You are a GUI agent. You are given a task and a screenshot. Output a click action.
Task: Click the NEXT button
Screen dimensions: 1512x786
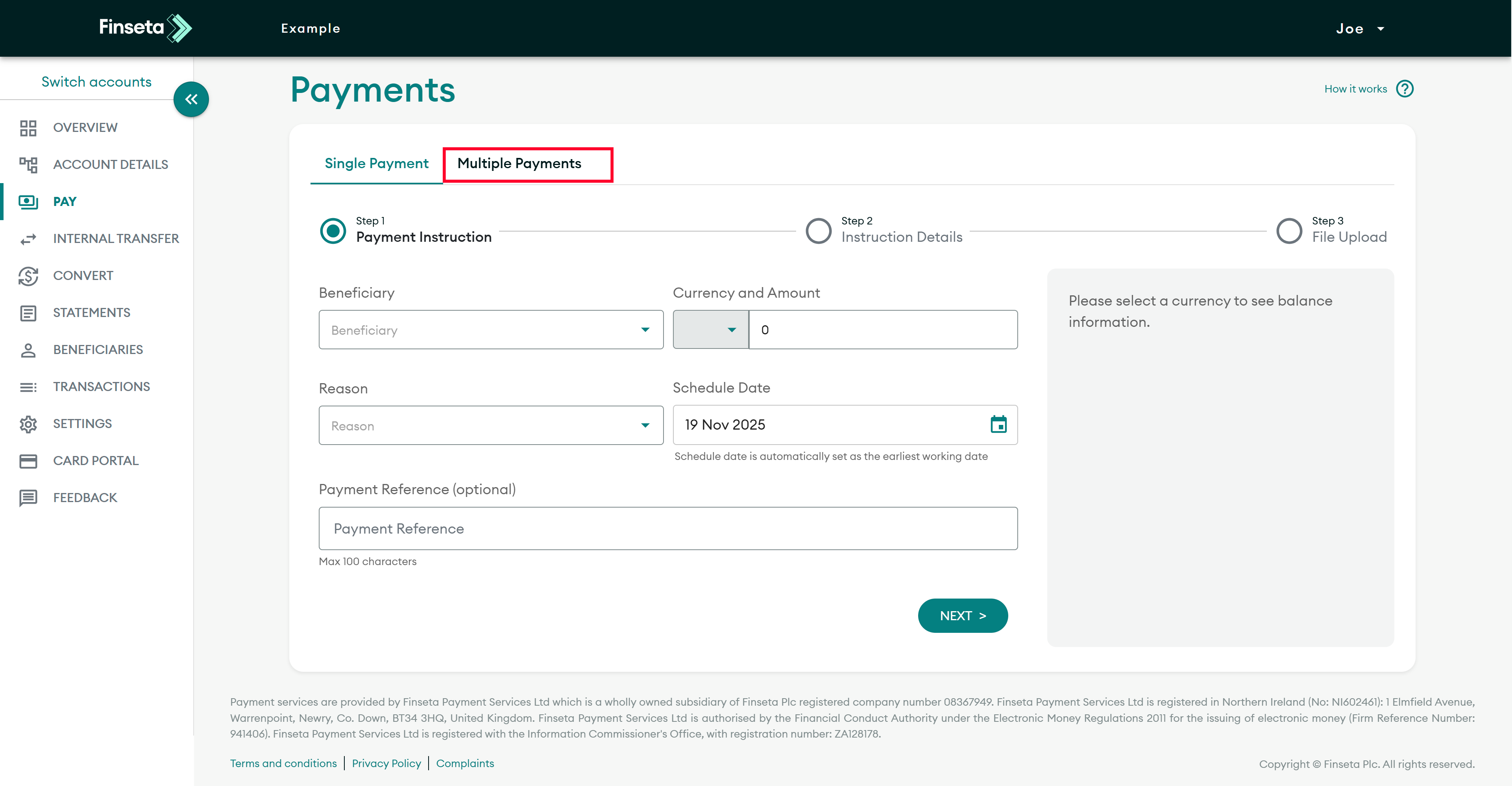click(x=962, y=615)
